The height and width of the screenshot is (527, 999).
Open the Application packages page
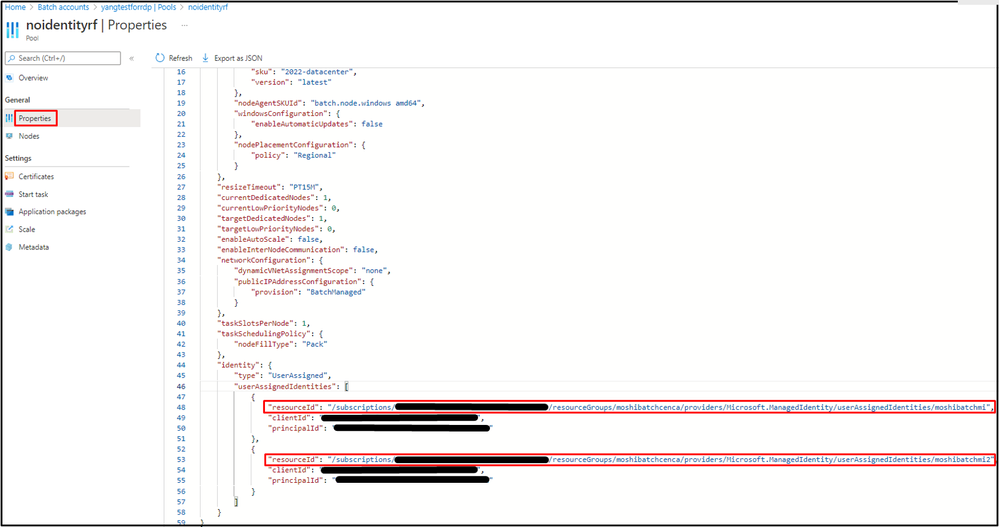[52, 212]
